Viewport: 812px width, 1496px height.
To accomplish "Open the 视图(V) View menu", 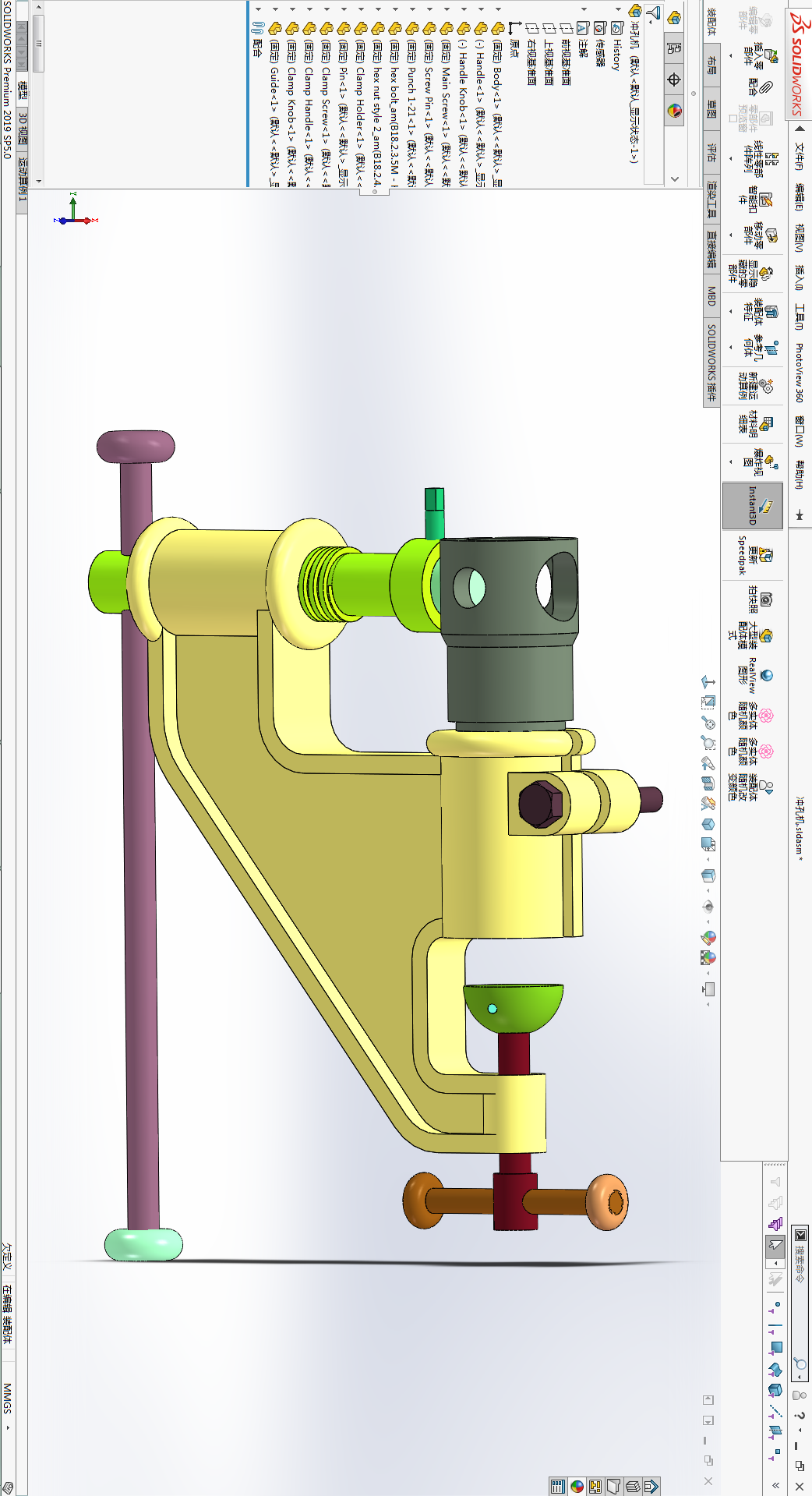I will tap(800, 238).
